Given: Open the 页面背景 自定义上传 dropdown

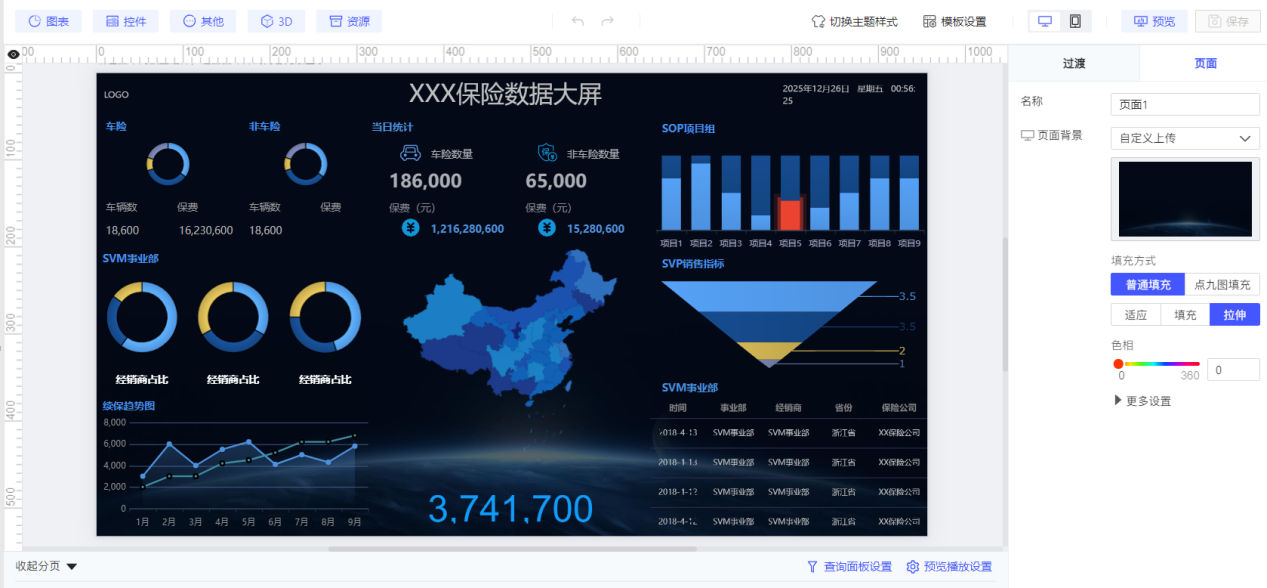Looking at the screenshot, I should click(x=1185, y=138).
